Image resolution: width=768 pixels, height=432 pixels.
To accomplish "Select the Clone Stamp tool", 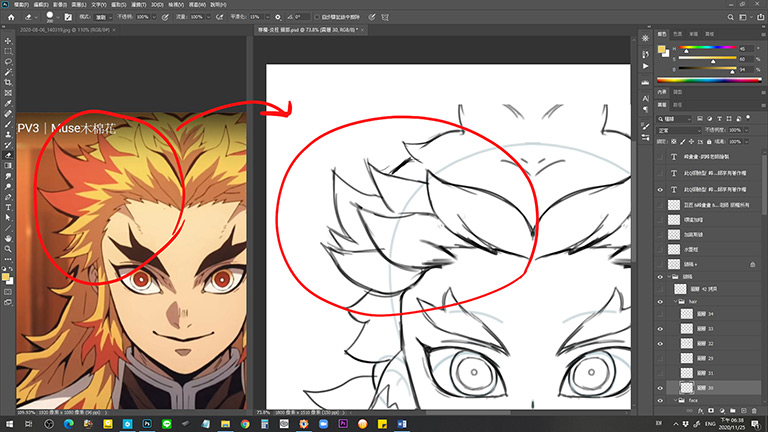I will click(x=8, y=134).
